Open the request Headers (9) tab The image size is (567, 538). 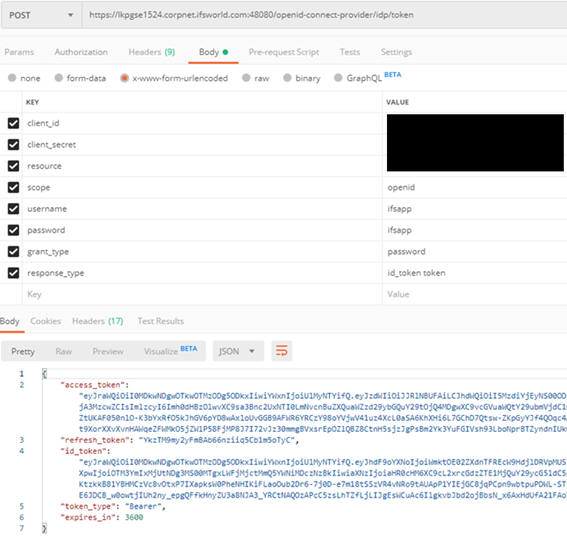[152, 52]
